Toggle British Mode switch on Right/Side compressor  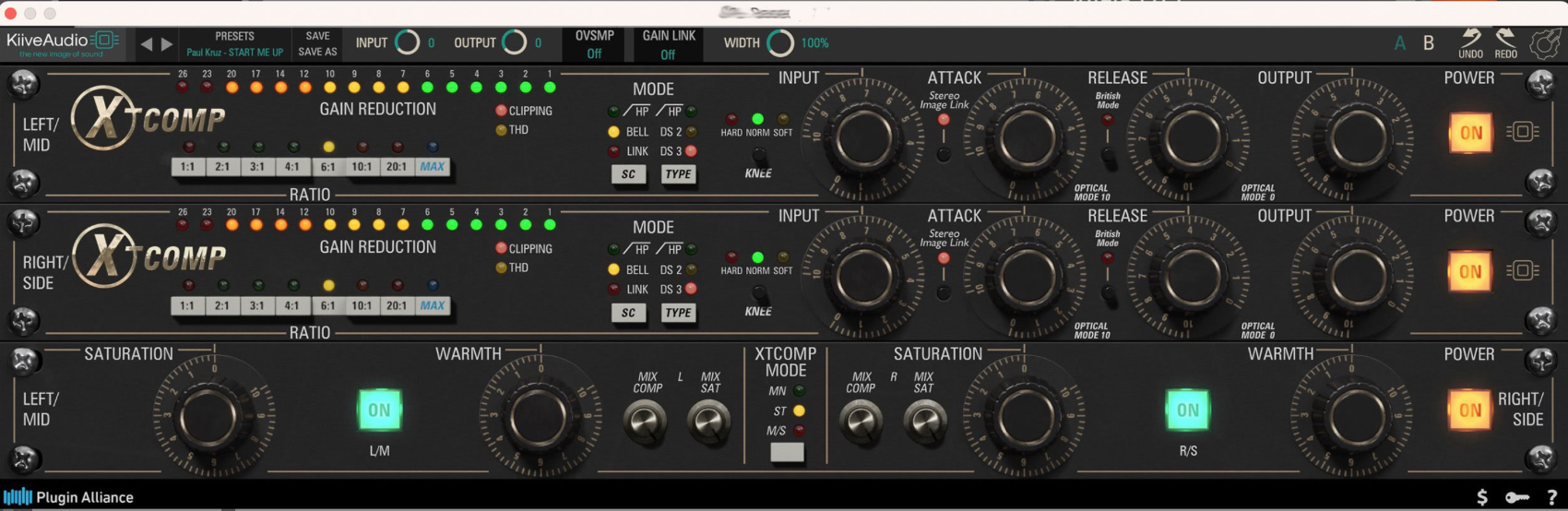tap(1109, 293)
